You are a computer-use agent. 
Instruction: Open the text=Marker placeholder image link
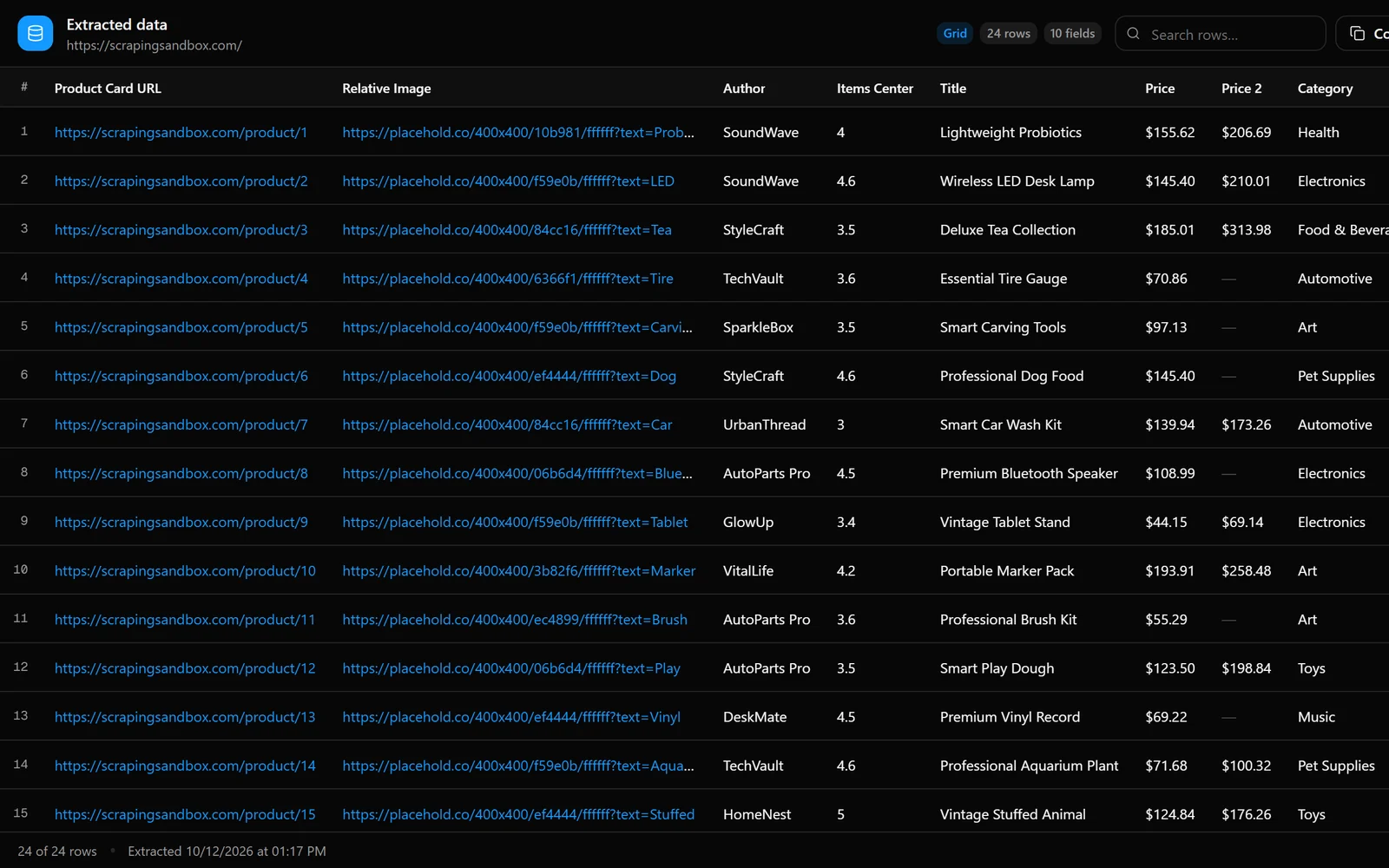point(518,571)
